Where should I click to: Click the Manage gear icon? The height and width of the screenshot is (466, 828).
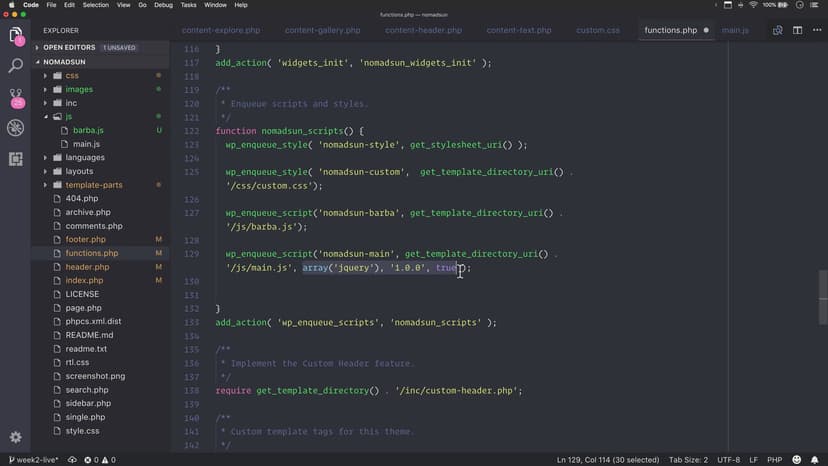coord(16,437)
